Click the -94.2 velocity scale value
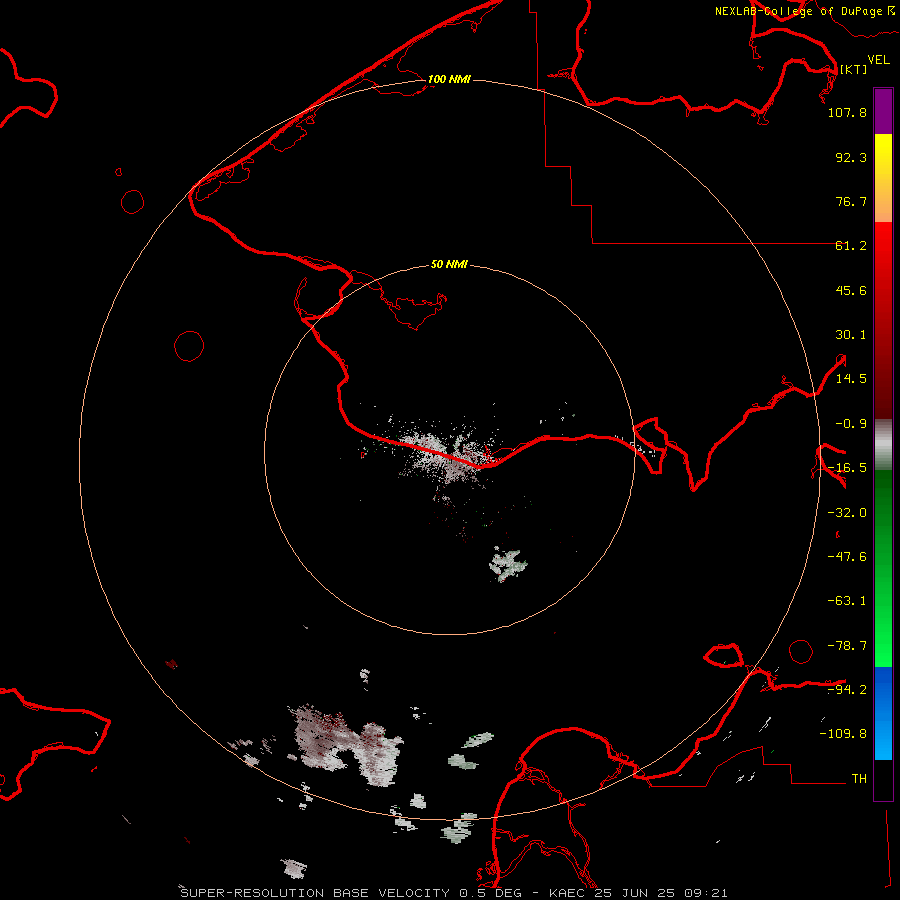Viewport: 900px width, 900px height. [847, 690]
